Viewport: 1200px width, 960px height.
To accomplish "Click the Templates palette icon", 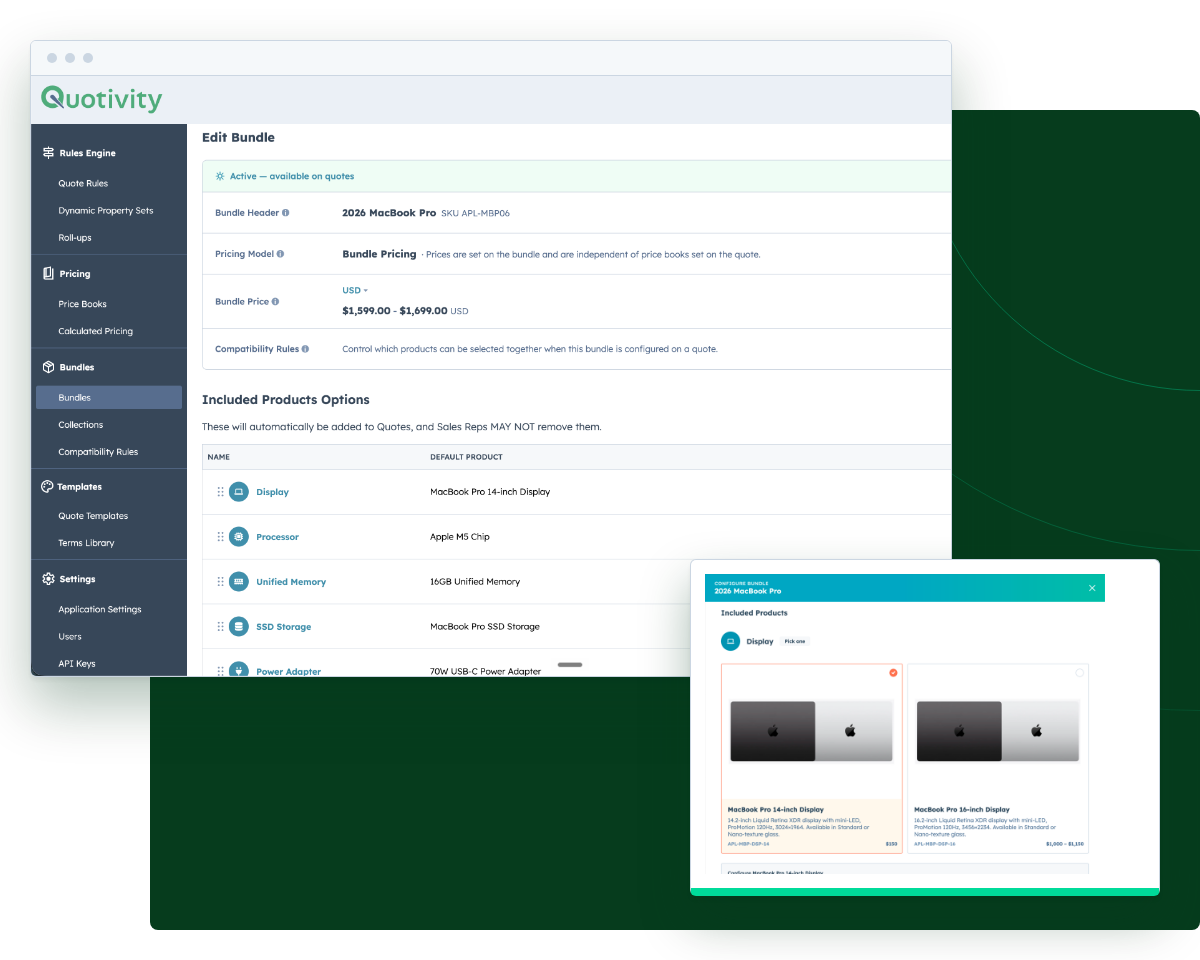I will (47, 486).
